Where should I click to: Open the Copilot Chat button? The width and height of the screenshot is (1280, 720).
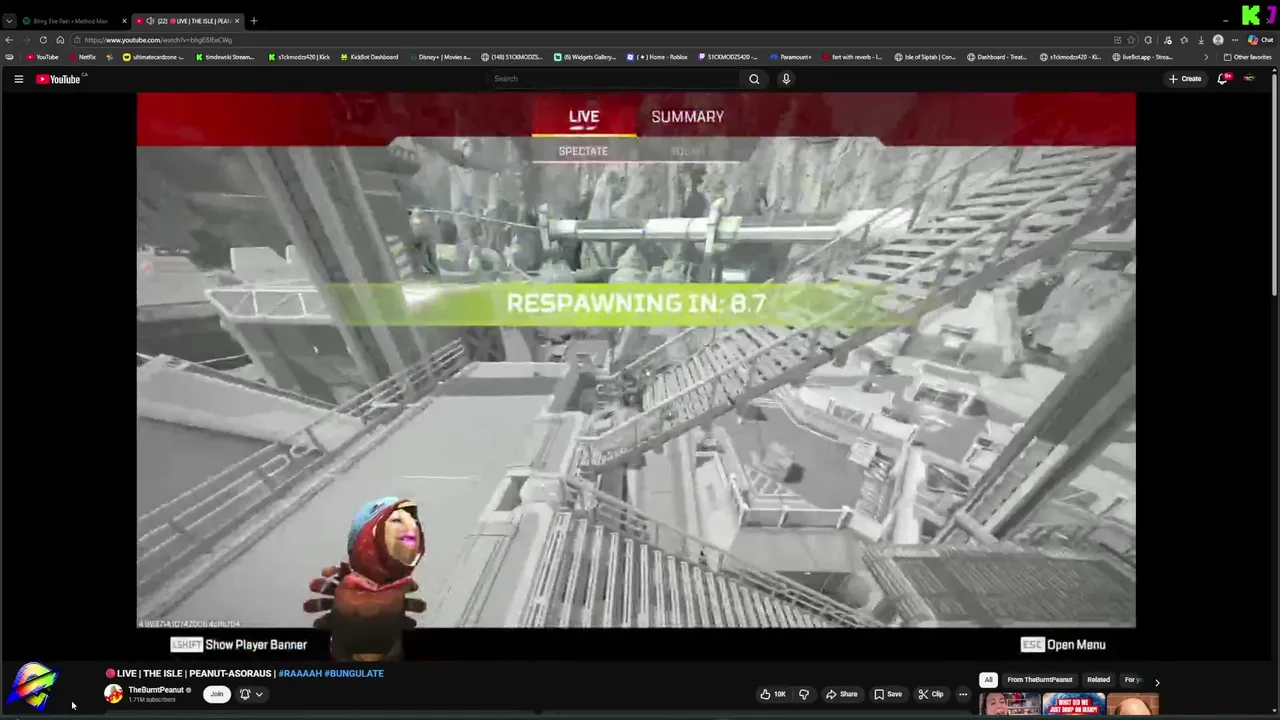coord(1261,40)
